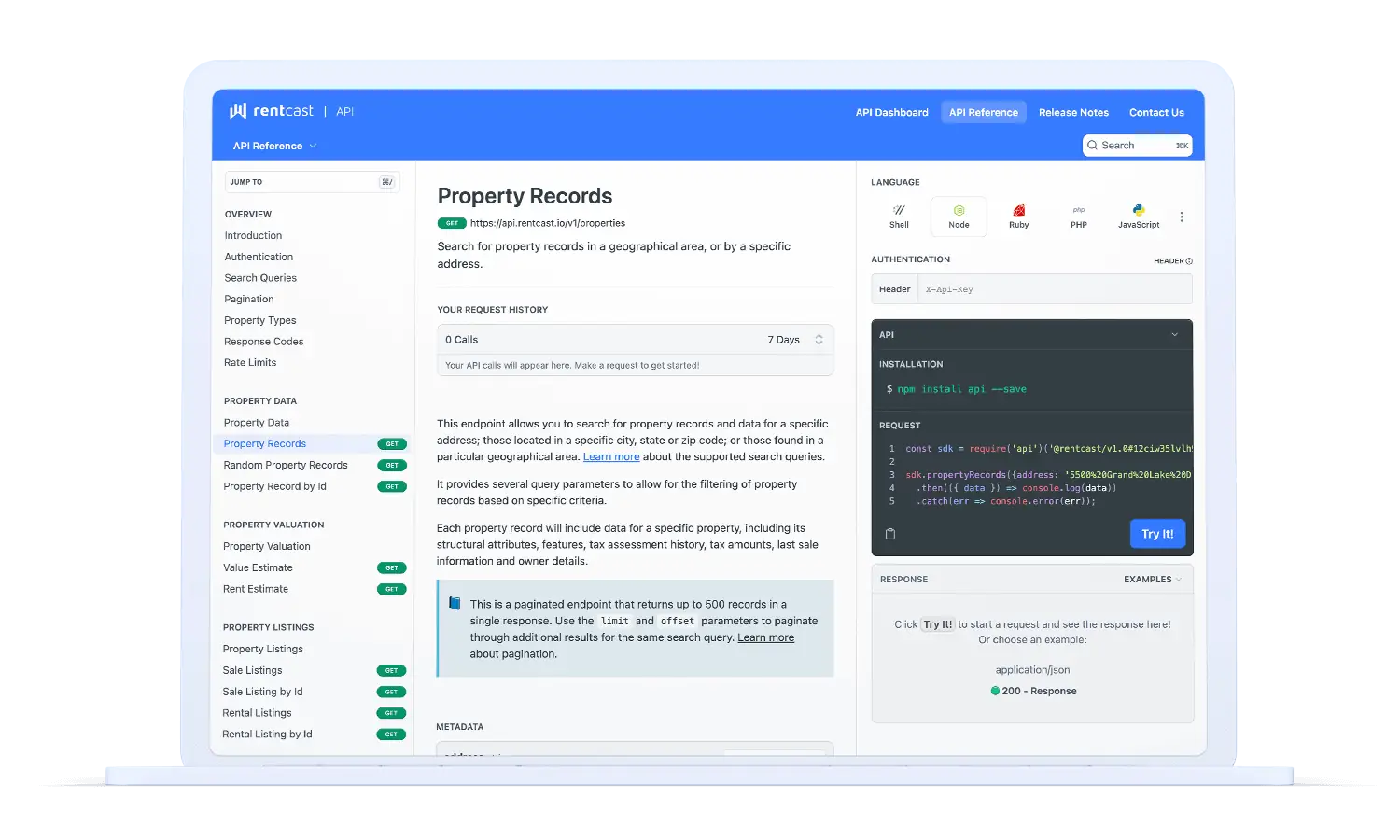This screenshot has width=1400, height=840.
Task: Click the RentCast logo icon
Action: [x=238, y=111]
